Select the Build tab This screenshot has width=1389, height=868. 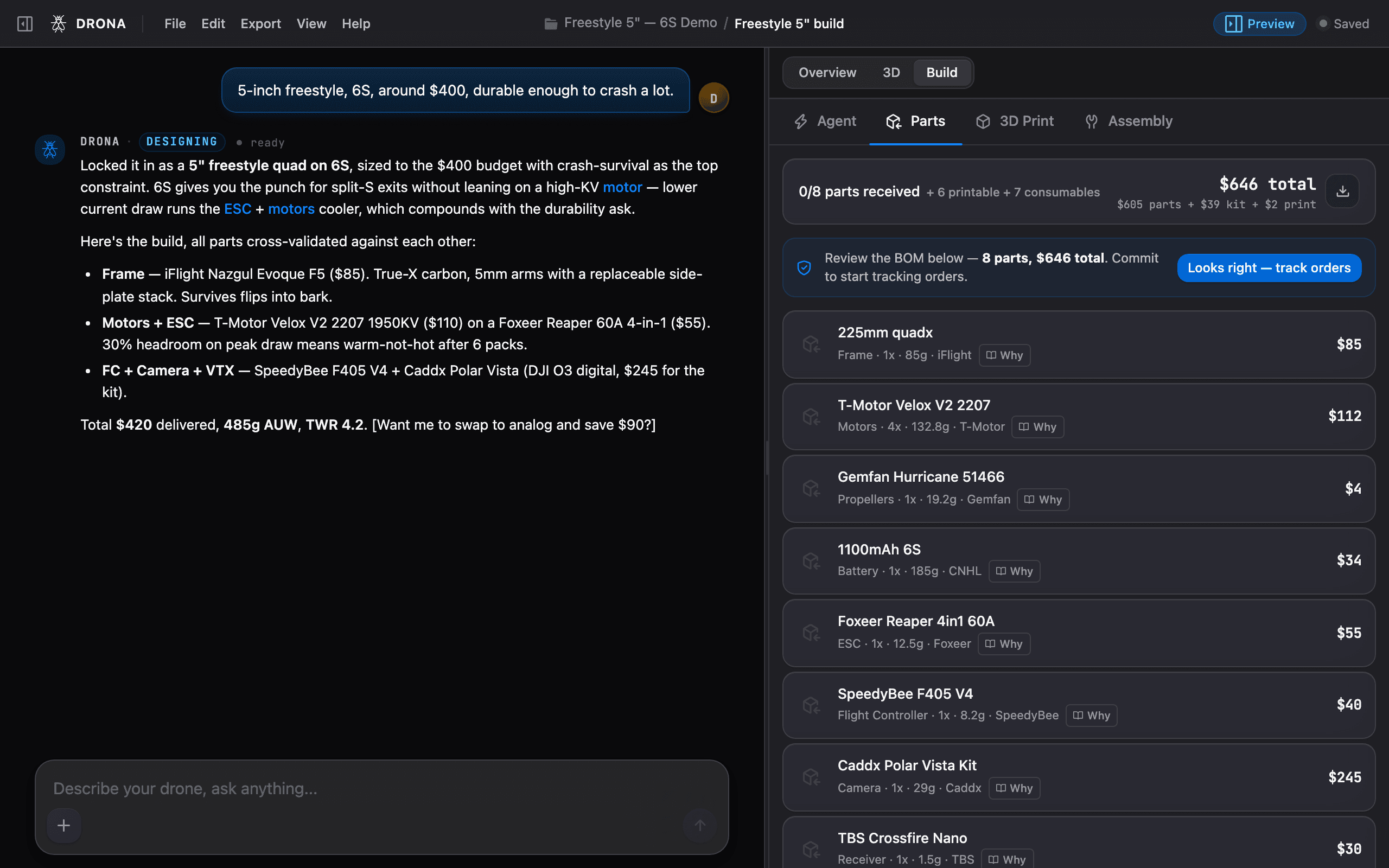(941, 72)
